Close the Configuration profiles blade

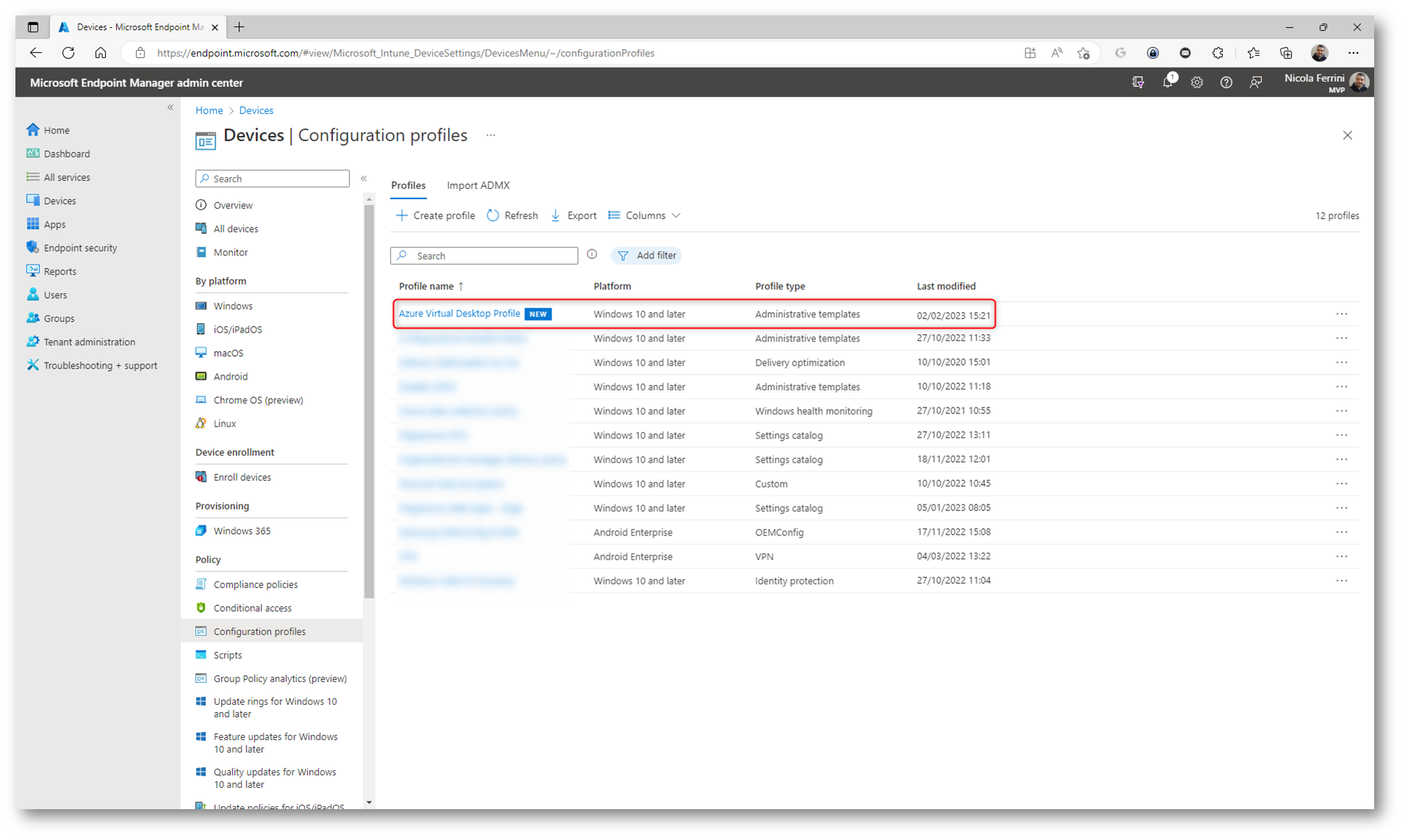click(1348, 135)
